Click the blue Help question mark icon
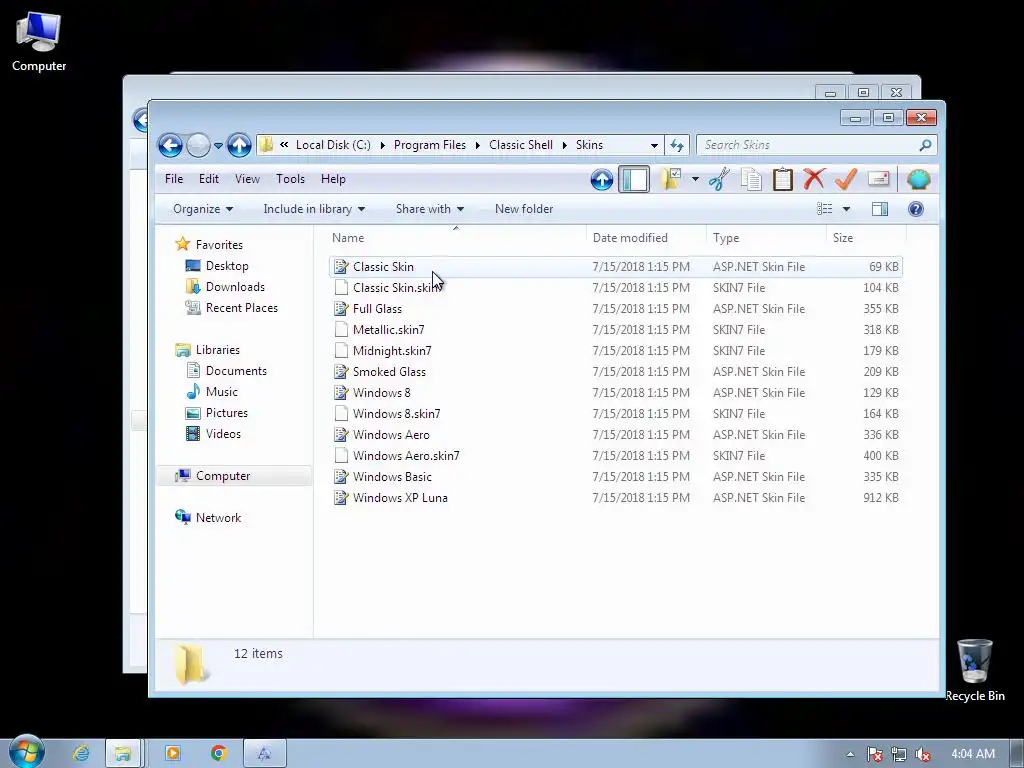1024x768 pixels. [916, 209]
